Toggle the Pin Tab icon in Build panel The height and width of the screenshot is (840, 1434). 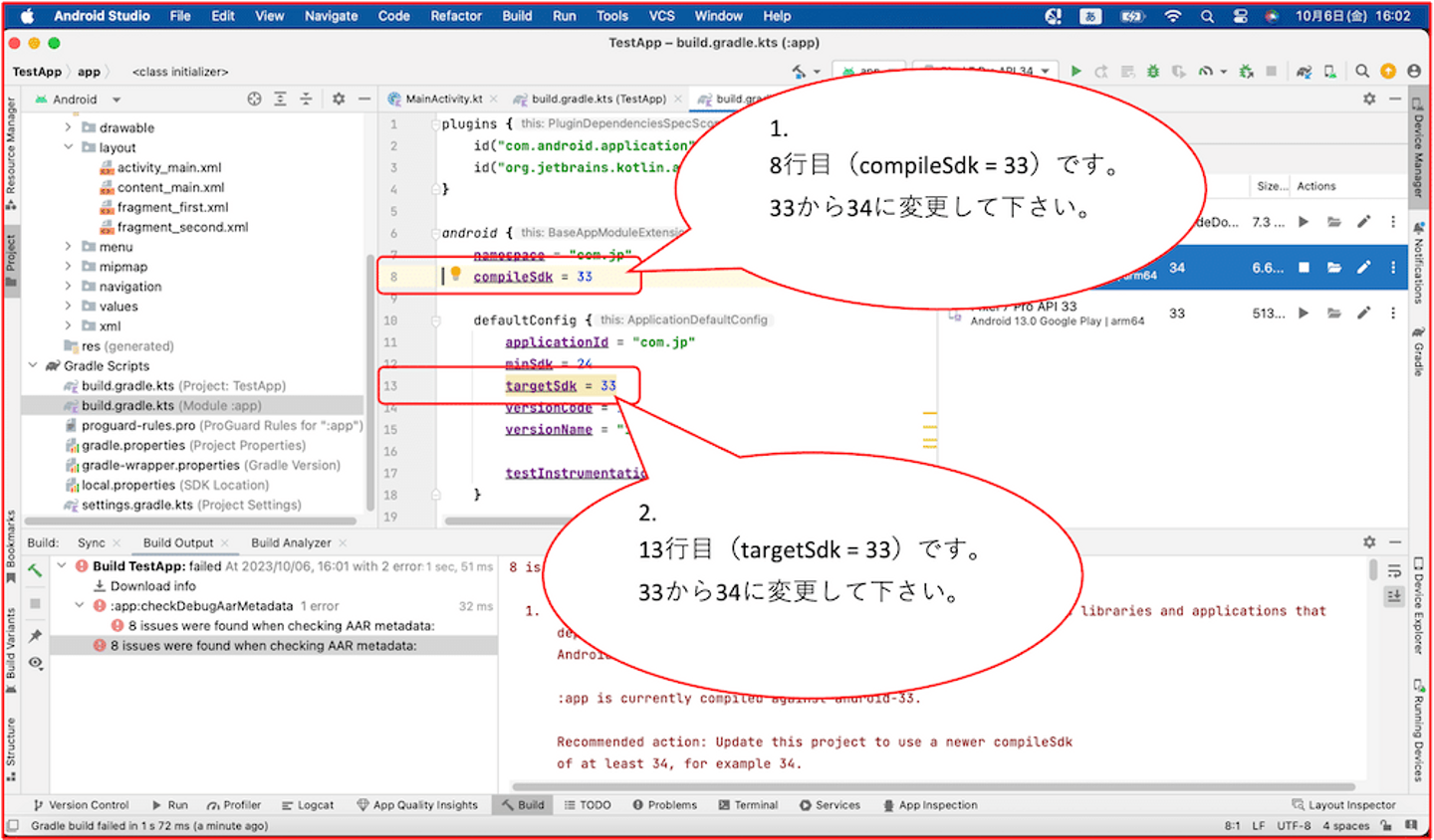36,635
